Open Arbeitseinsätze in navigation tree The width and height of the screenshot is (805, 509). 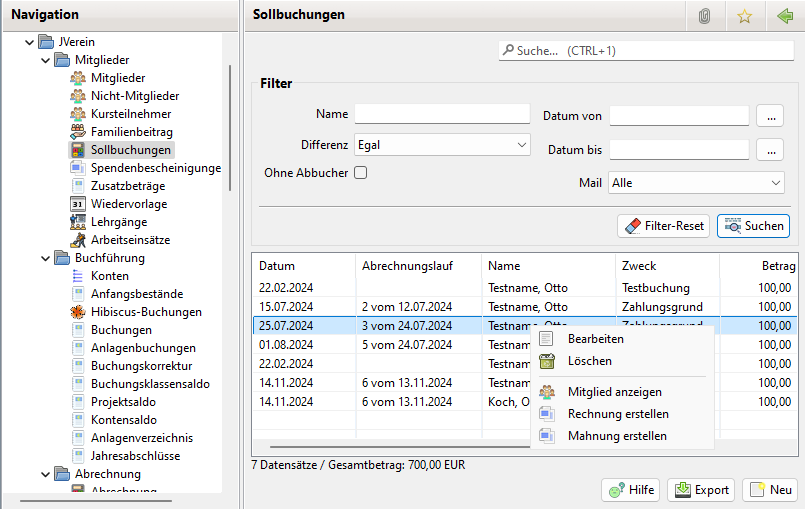(x=130, y=240)
